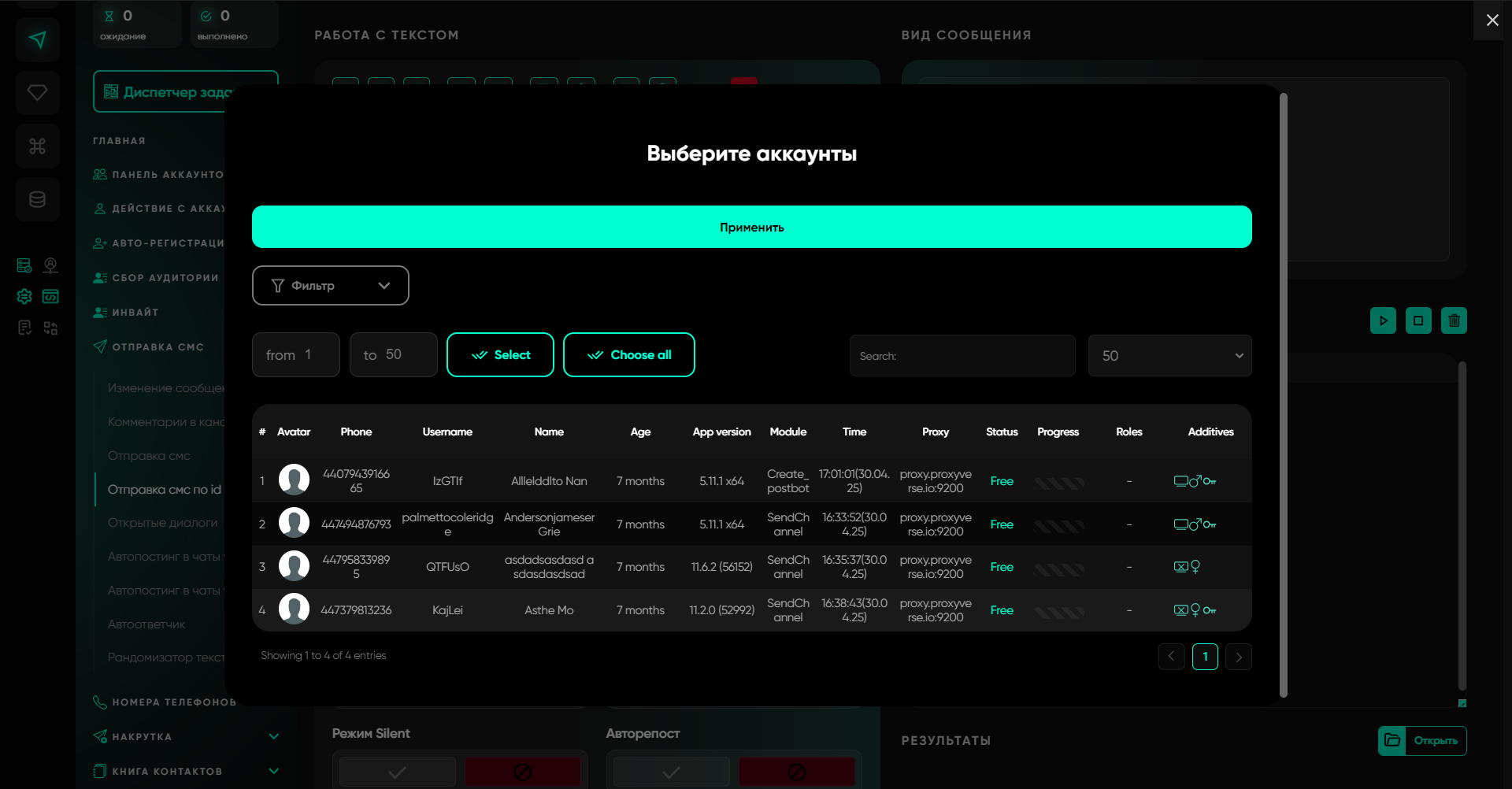This screenshot has height=789, width=1512.
Task: Open the 50 entries per page dropdown
Action: click(x=1169, y=356)
